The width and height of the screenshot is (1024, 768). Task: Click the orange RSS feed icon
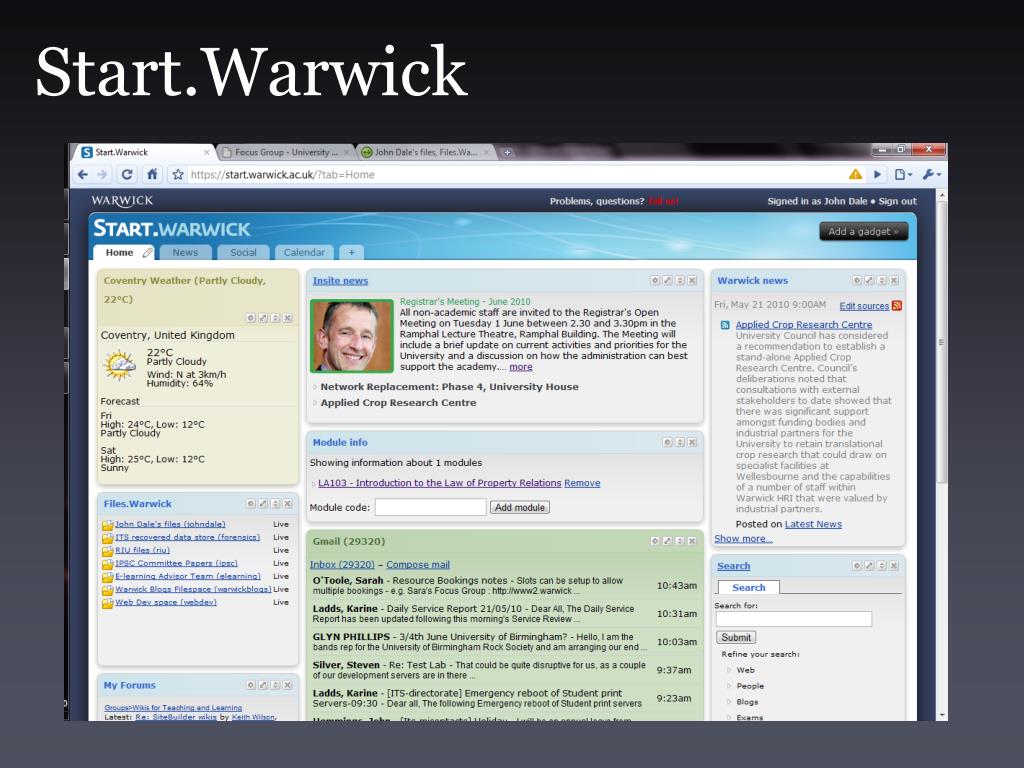point(897,306)
